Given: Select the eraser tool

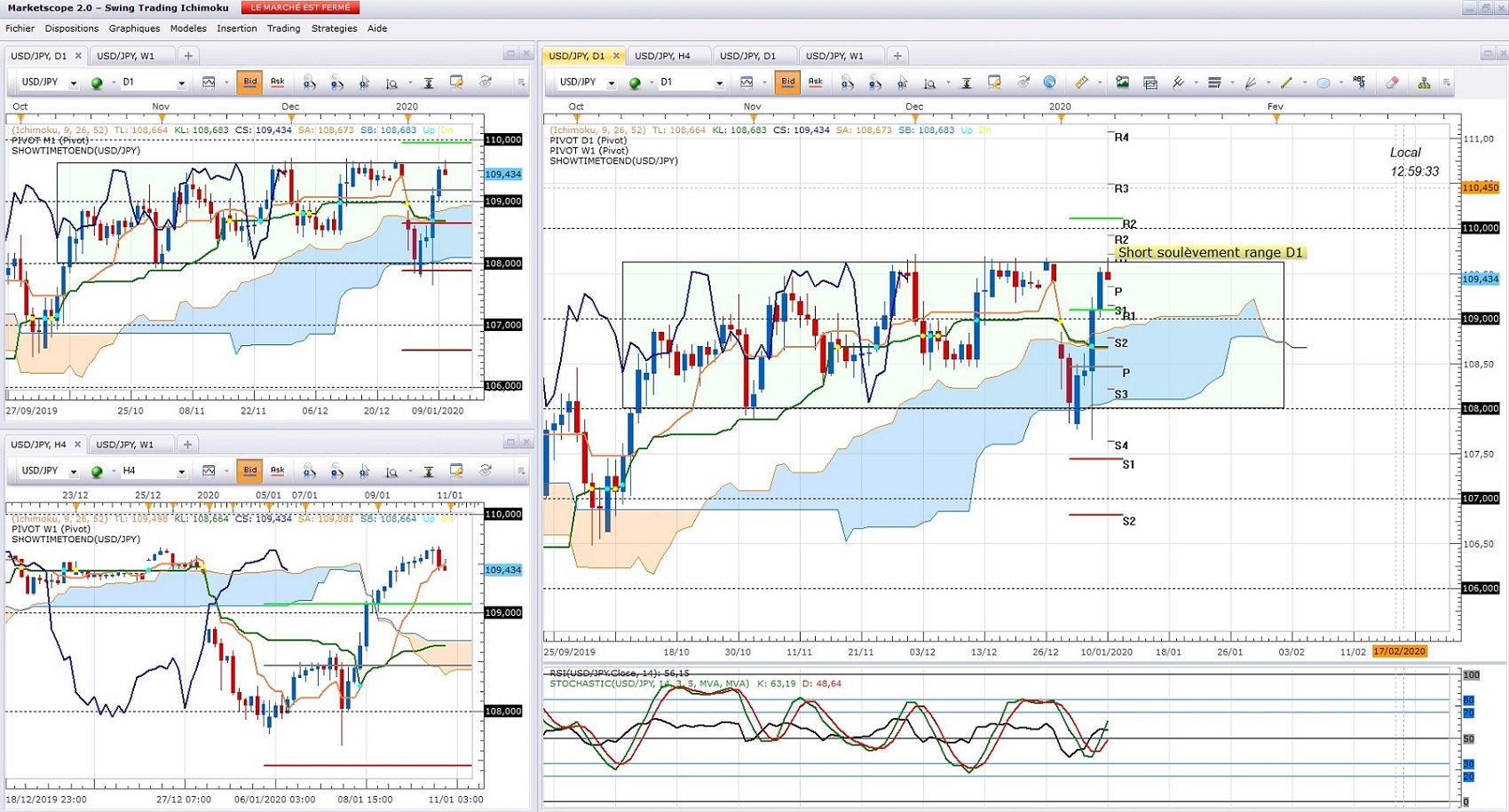Looking at the screenshot, I should click(x=1392, y=83).
